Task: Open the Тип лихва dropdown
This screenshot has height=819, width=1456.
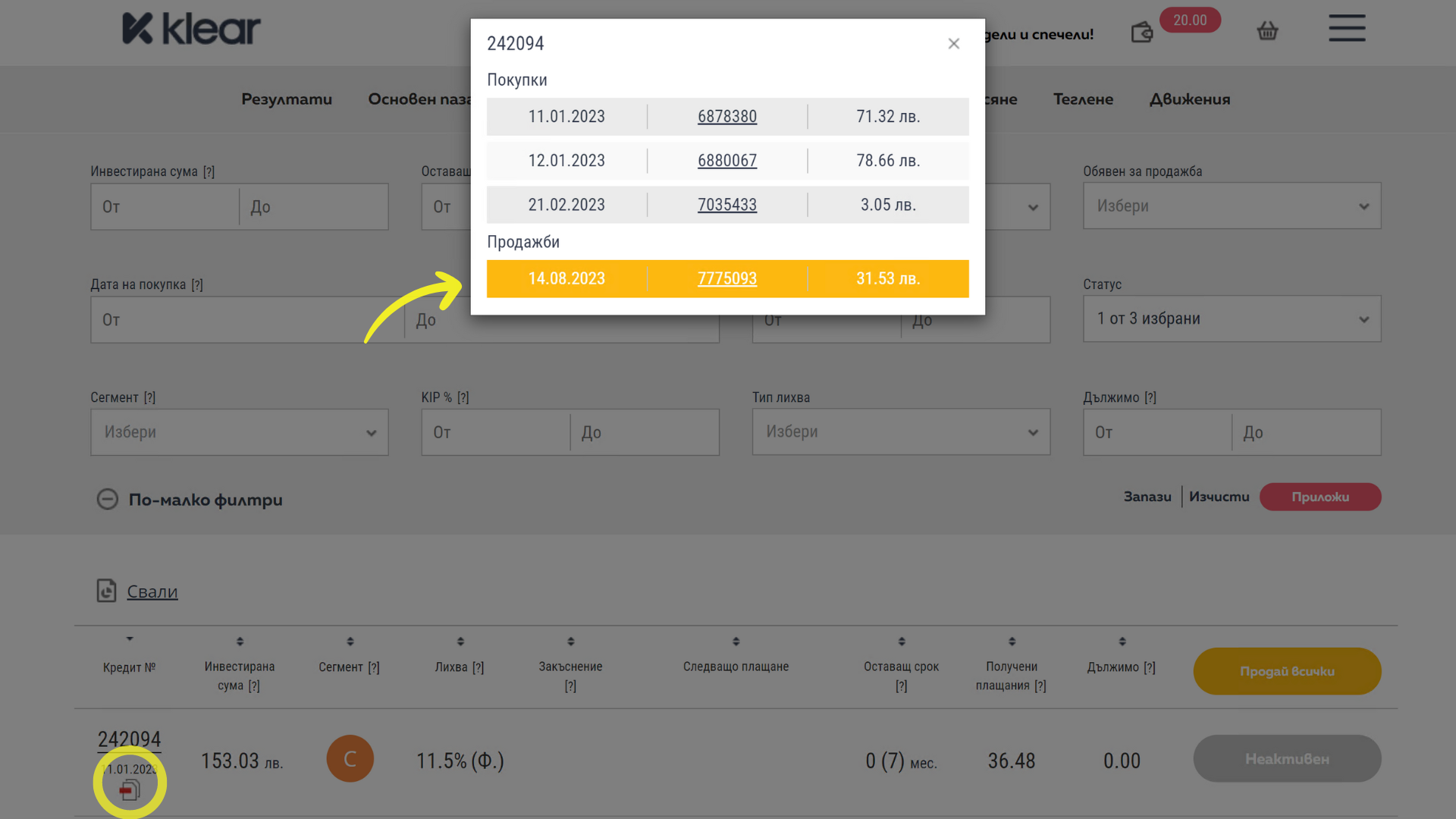Action: pos(901,432)
